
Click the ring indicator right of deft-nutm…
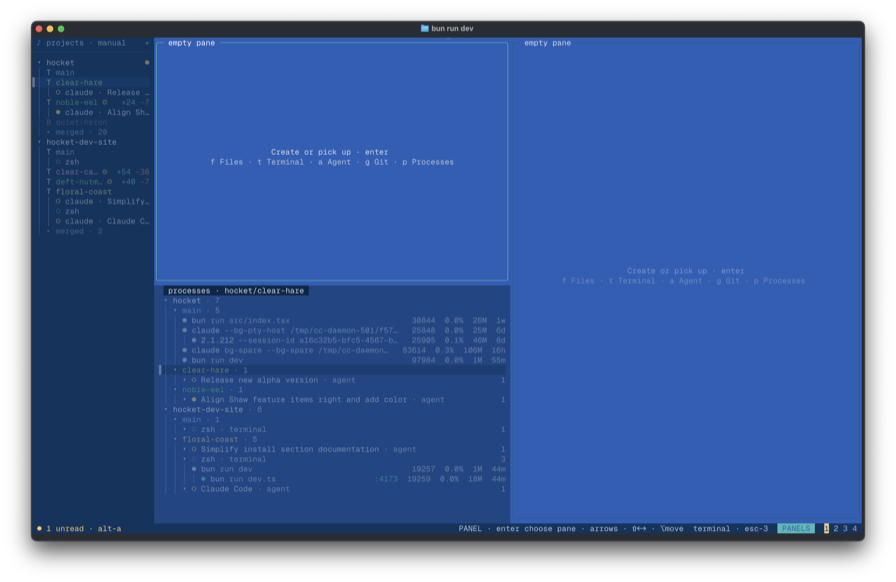[x=110, y=182]
